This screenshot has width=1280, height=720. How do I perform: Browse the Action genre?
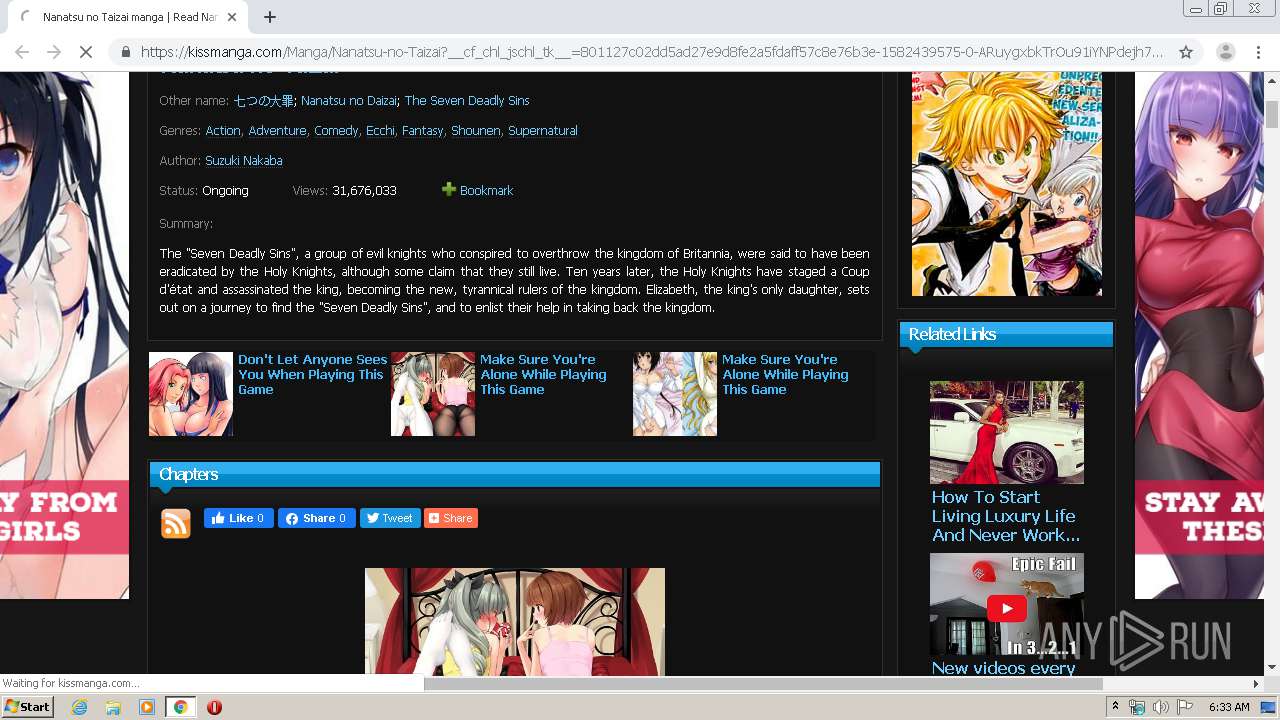[223, 130]
